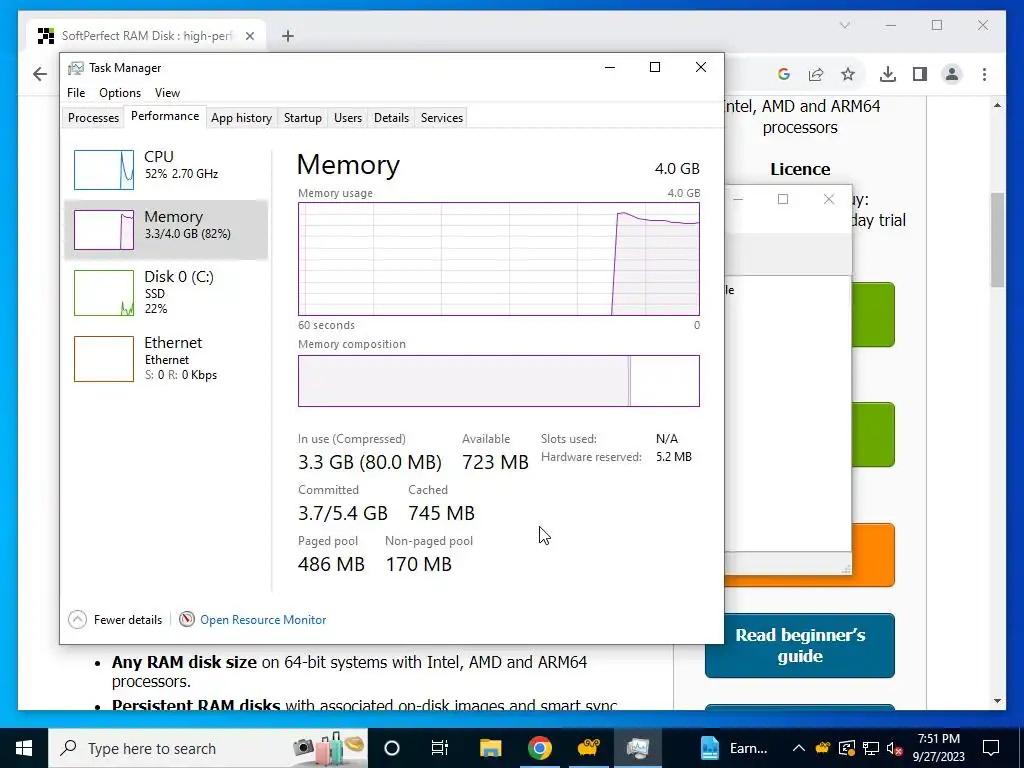Click the SoftPerfect tab favicon
This screenshot has height=768, width=1024.
[46, 36]
